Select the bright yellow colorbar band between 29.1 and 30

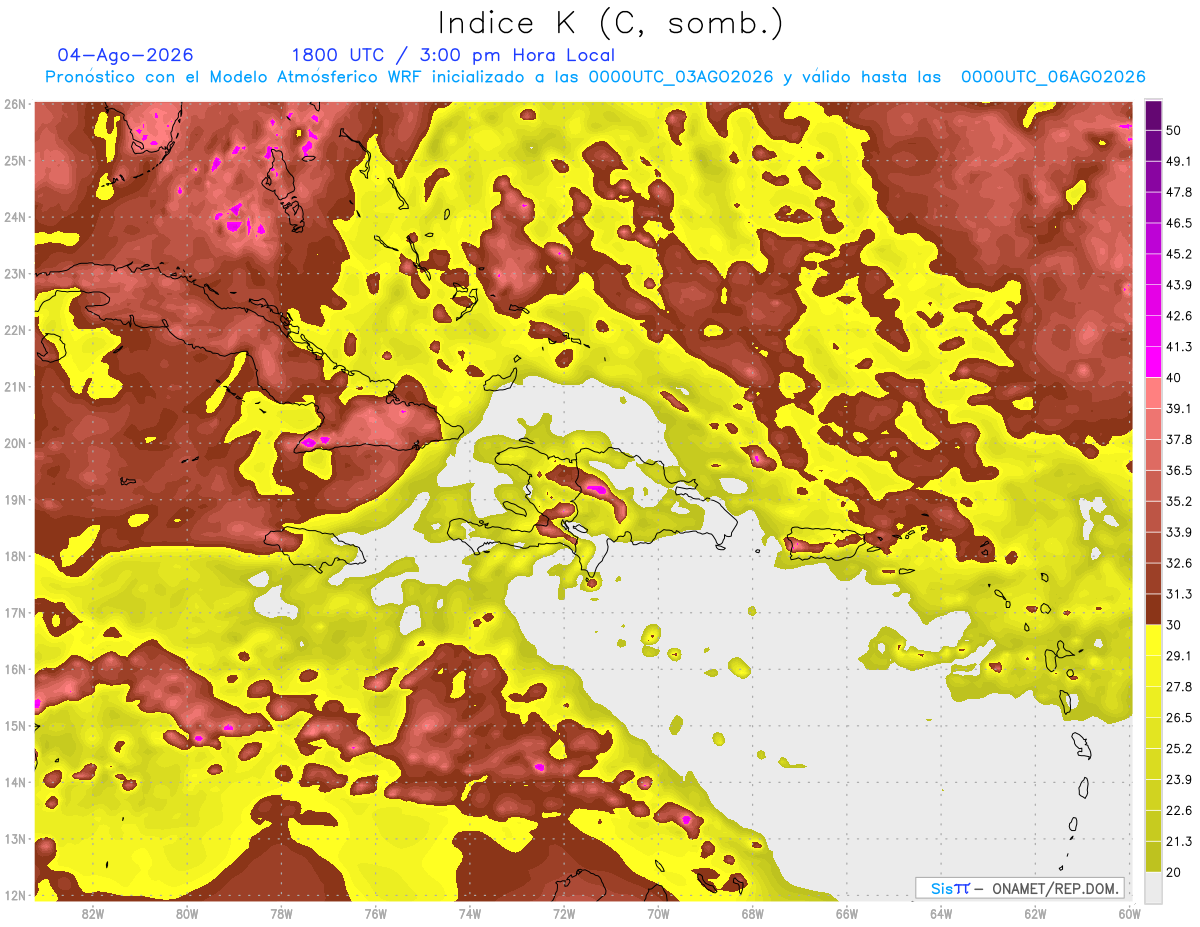point(1153,640)
